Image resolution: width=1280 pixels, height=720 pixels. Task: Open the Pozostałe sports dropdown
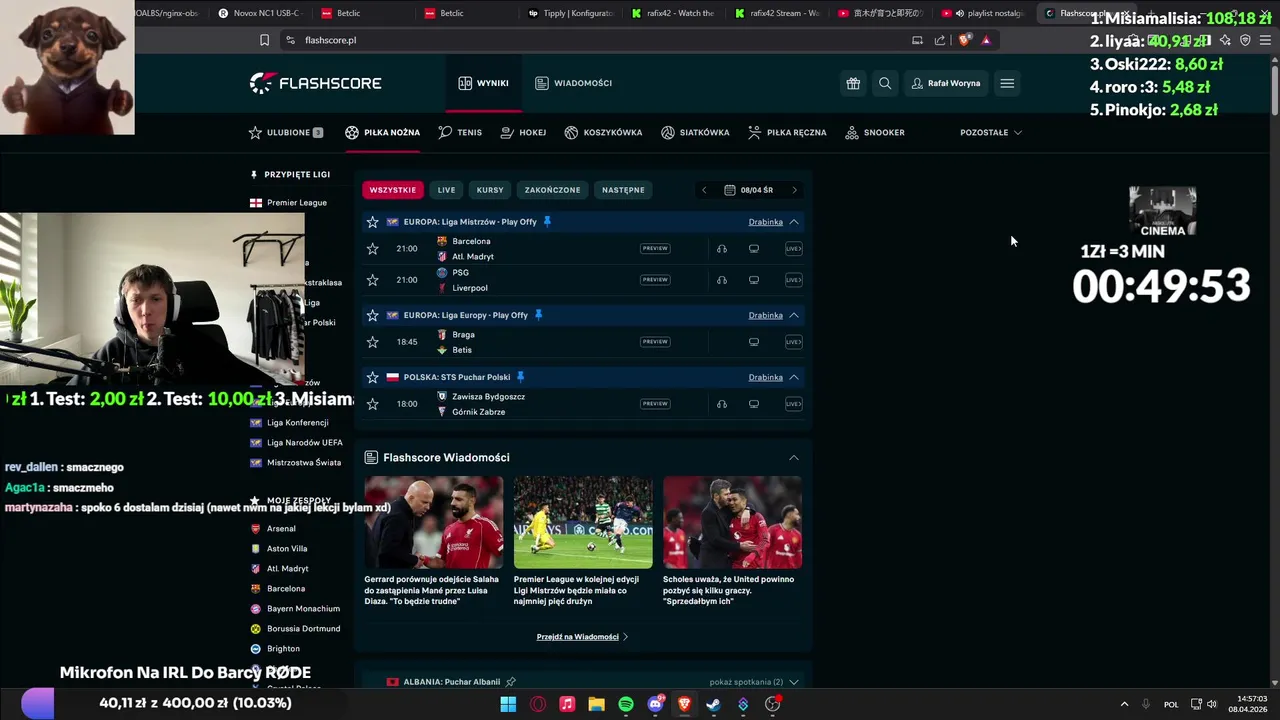(991, 132)
